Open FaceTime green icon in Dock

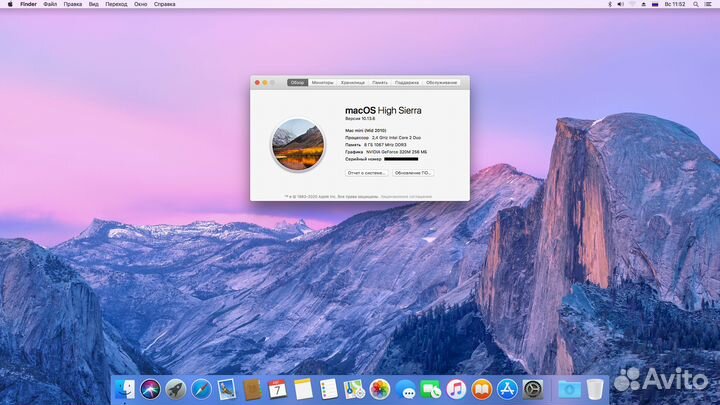(431, 389)
